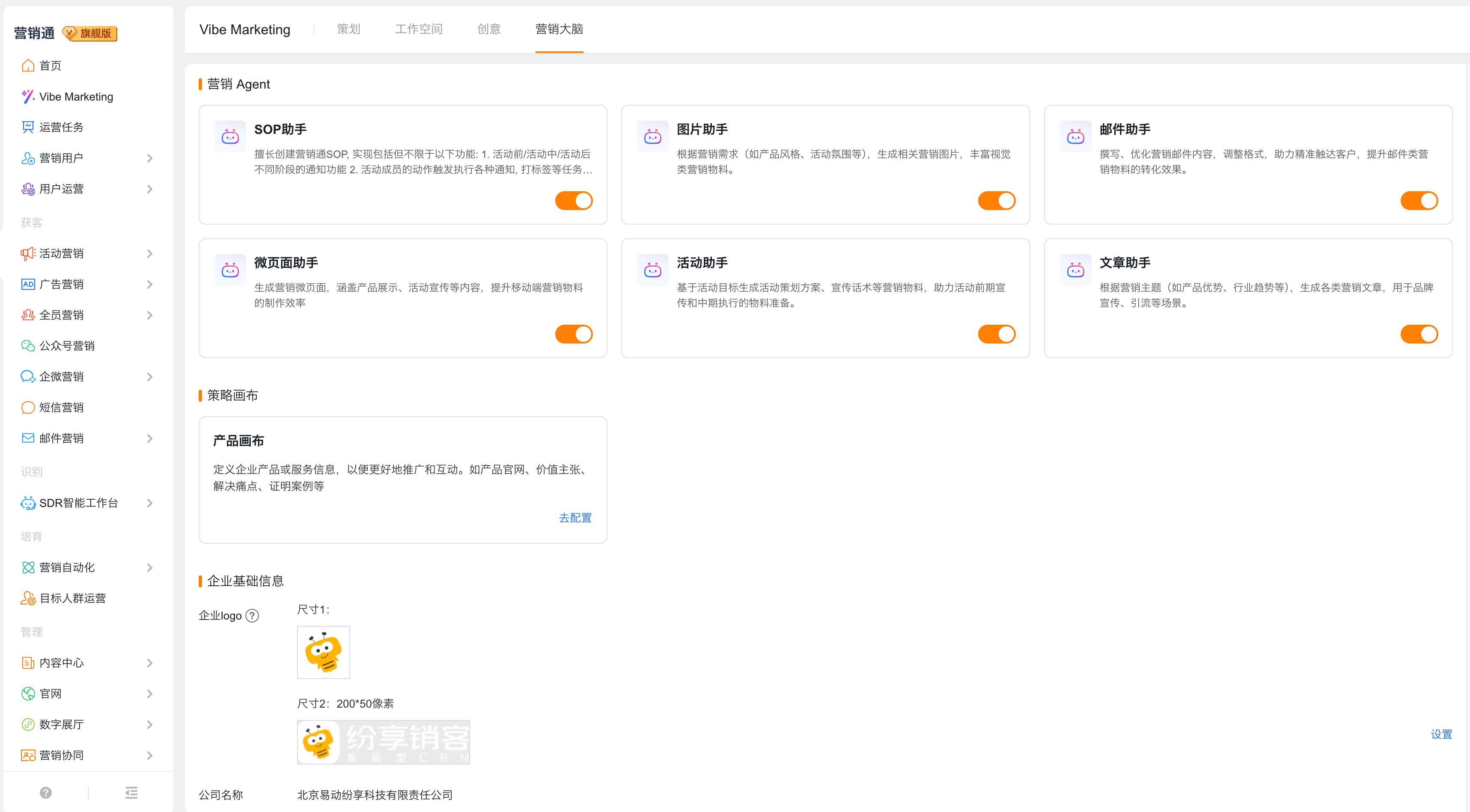Click the operations task (运营任务) icon
This screenshot has height=812, width=1470.
click(28, 127)
